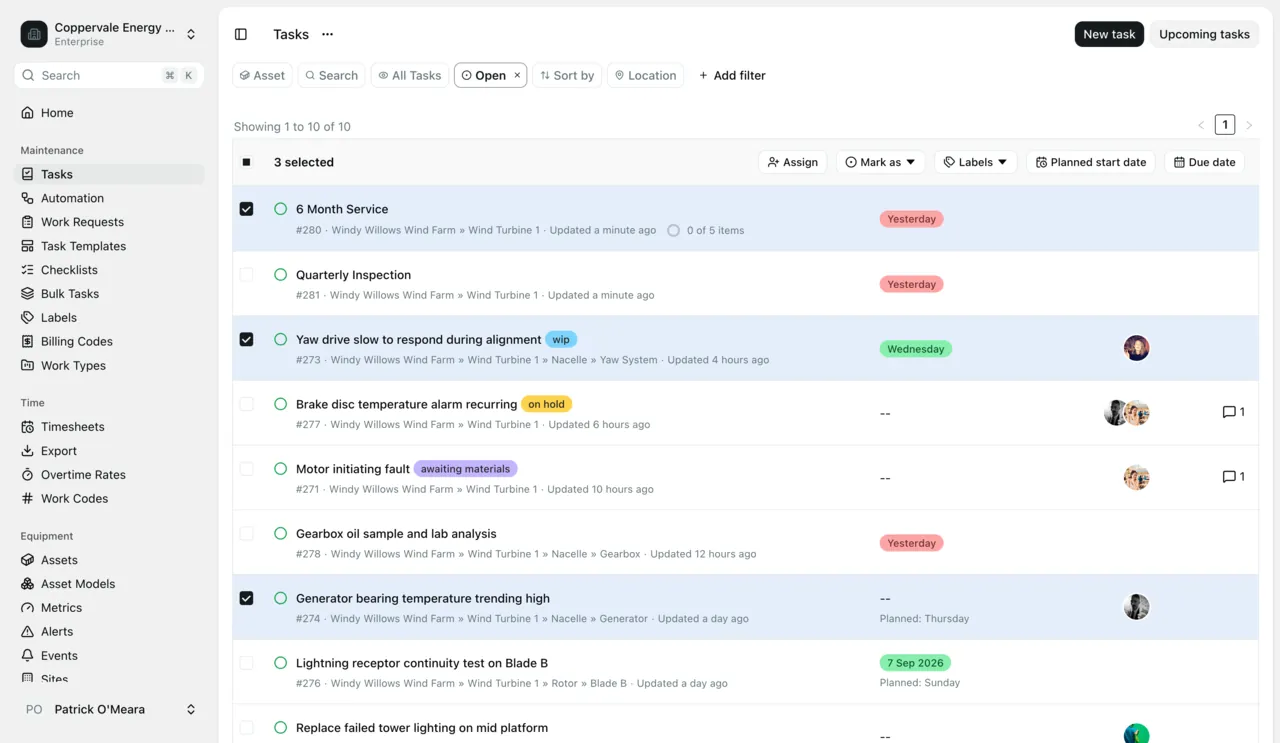Open the Sort by dropdown

[x=567, y=75]
